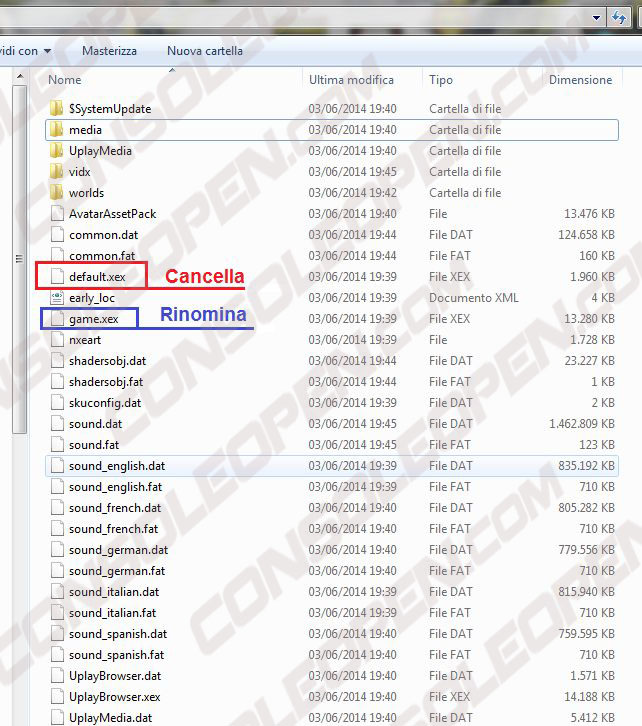
Task: Click the 14.188 KB size of UplayBrowser.xex
Action: pyautogui.click(x=589, y=696)
